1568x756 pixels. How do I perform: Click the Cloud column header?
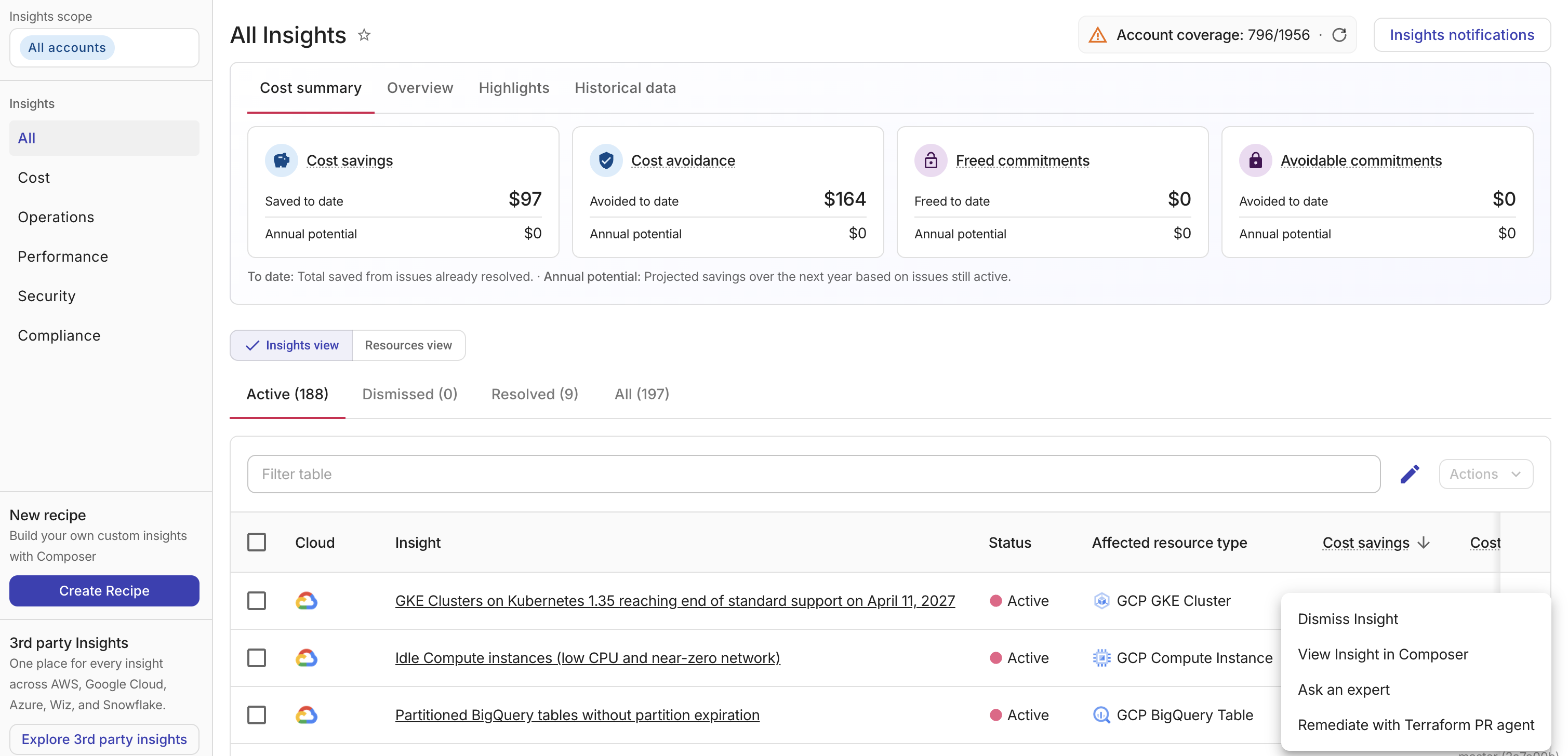click(315, 543)
